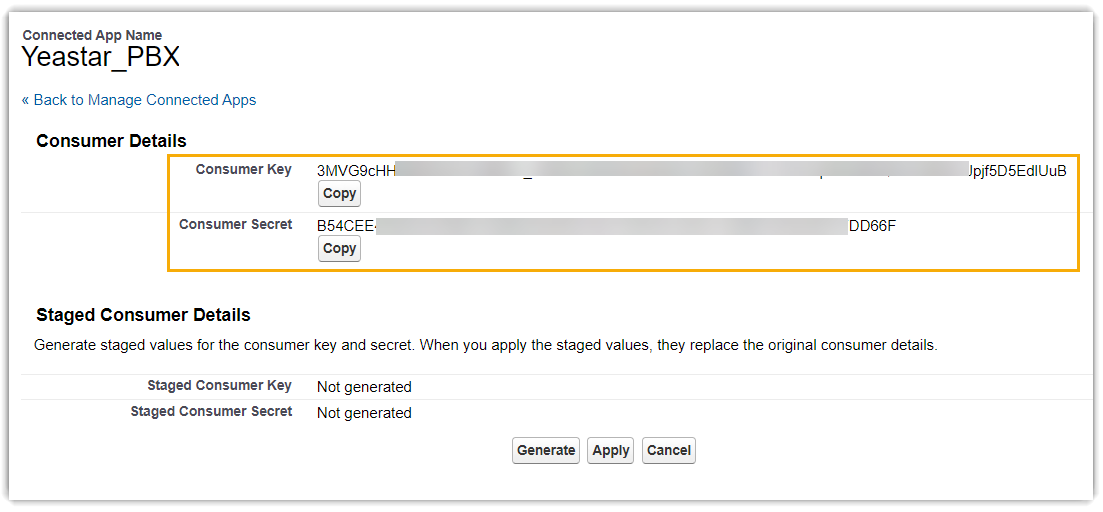Click the Consumer Details section heading

coord(111,141)
